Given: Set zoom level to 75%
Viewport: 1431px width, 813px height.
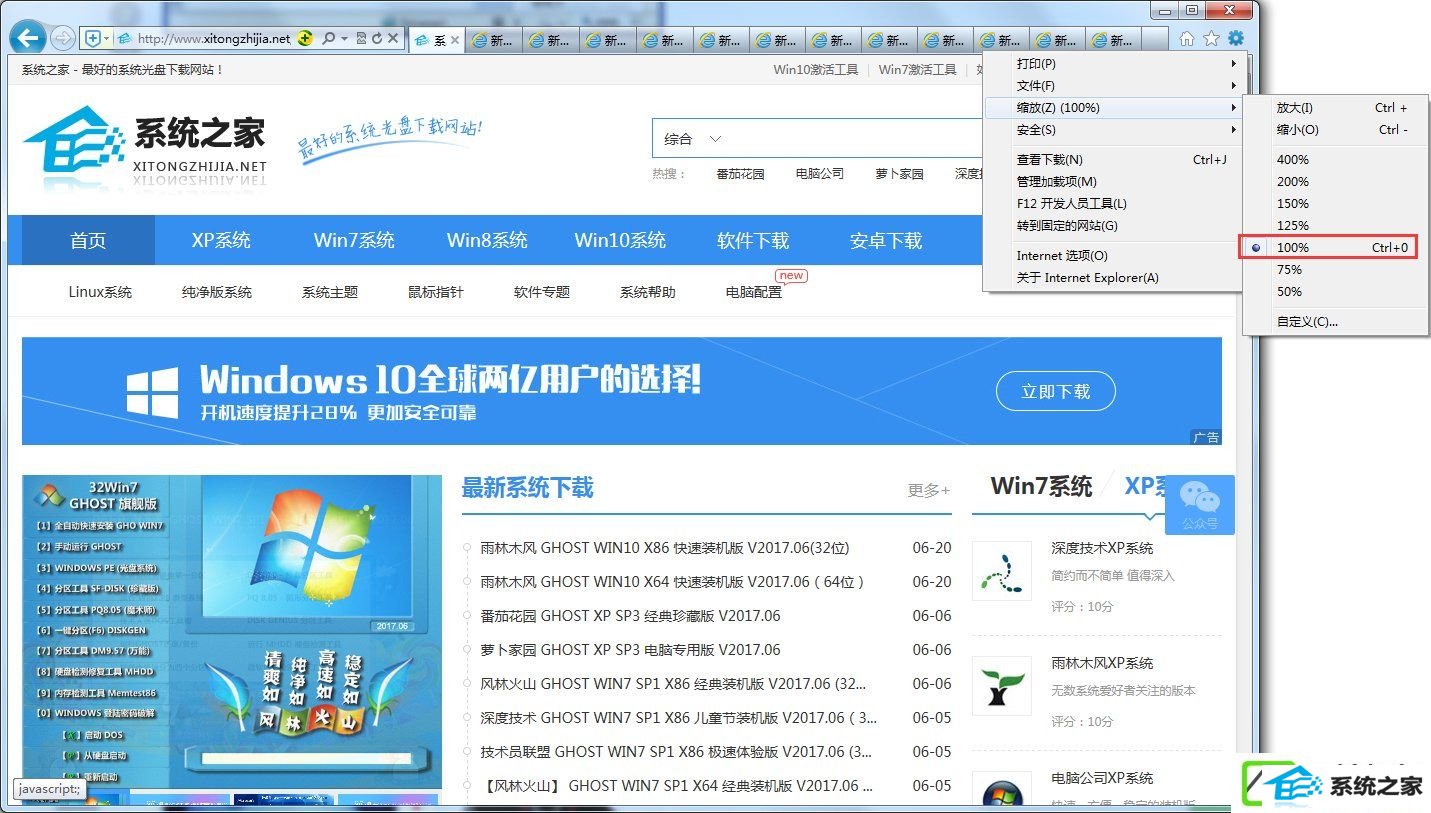Looking at the screenshot, I should click(x=1336, y=270).
